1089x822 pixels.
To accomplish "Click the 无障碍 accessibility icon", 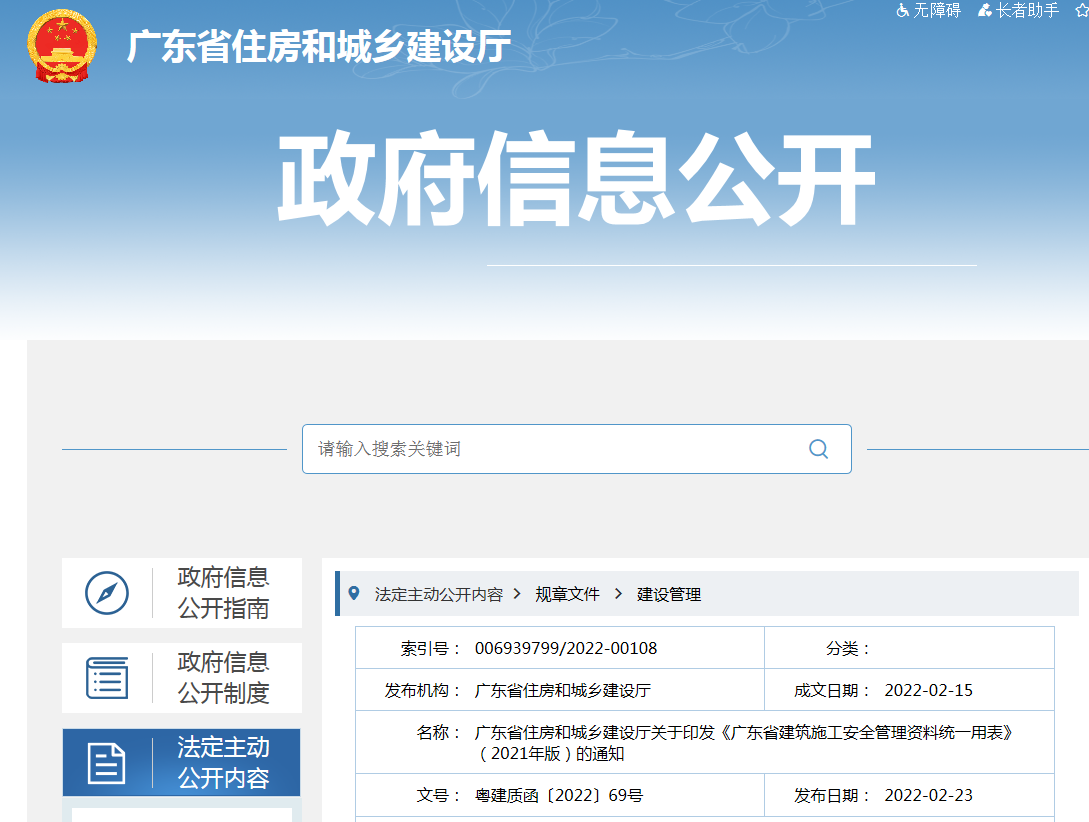I will click(903, 11).
